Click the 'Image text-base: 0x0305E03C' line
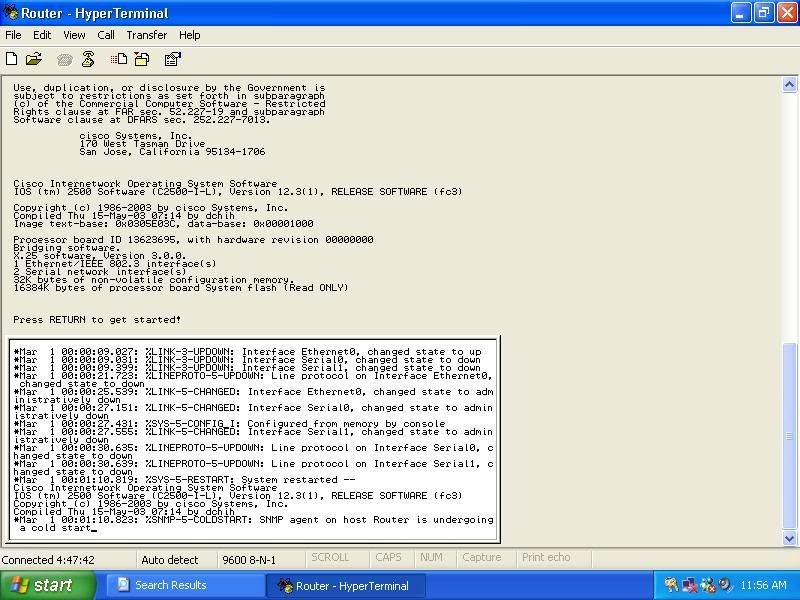This screenshot has height=600, width=800. click(163, 223)
